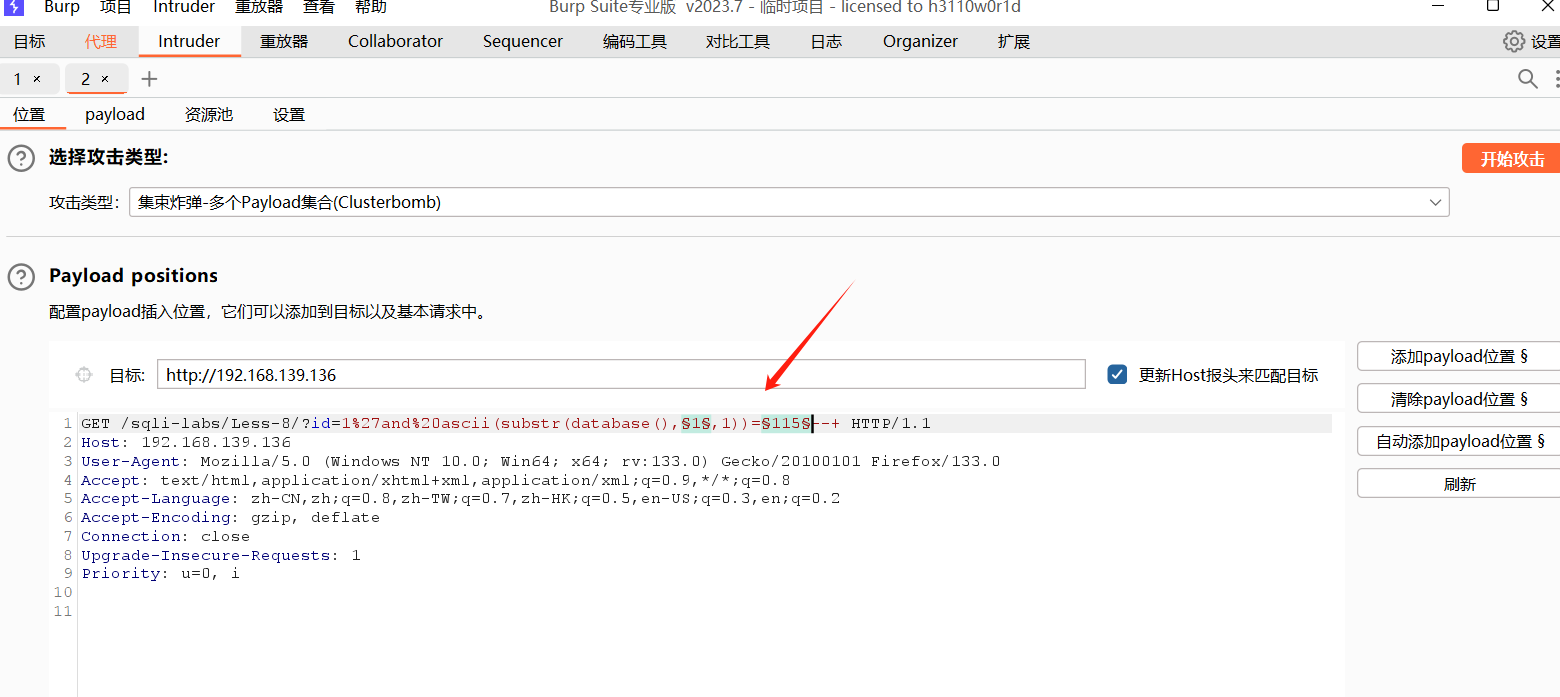Image resolution: width=1560 pixels, height=697 pixels.
Task: Click the search magnifier icon
Action: [1528, 78]
